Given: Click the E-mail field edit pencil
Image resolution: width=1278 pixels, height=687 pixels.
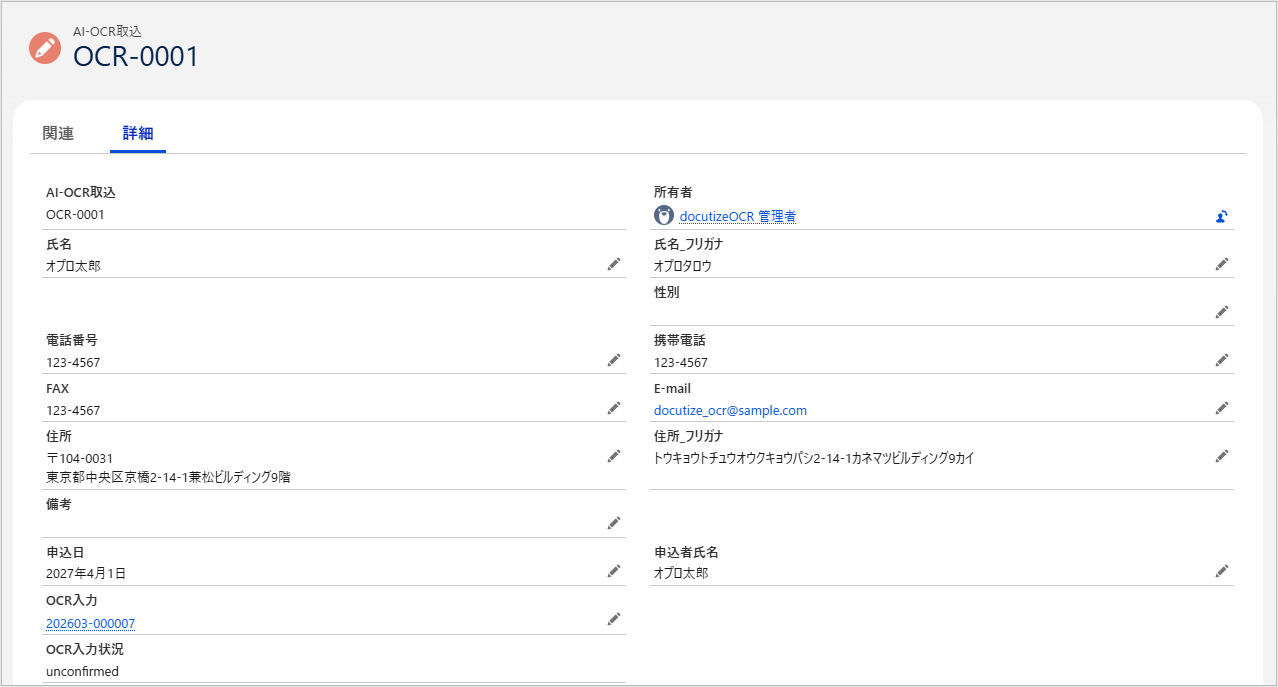Looking at the screenshot, I should 1221,408.
